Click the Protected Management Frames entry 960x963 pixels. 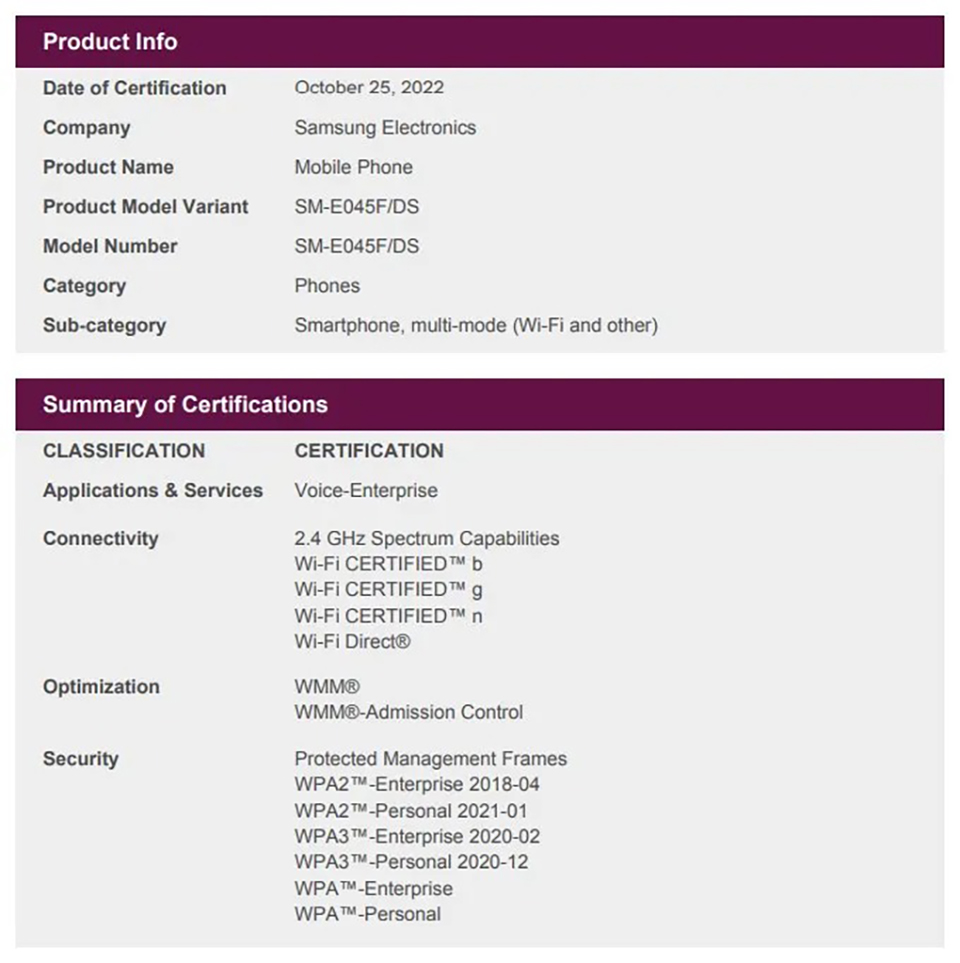pyautogui.click(x=430, y=759)
